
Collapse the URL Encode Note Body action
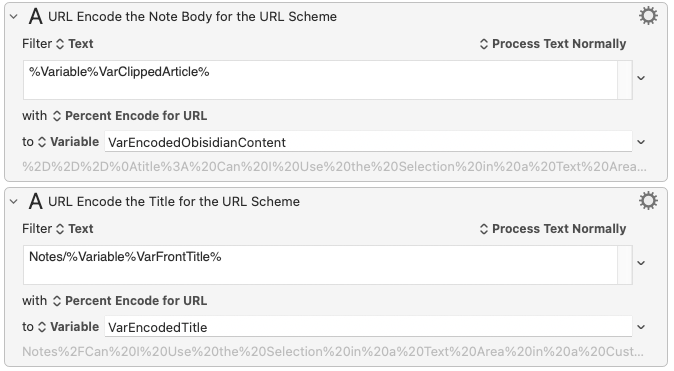tap(14, 17)
